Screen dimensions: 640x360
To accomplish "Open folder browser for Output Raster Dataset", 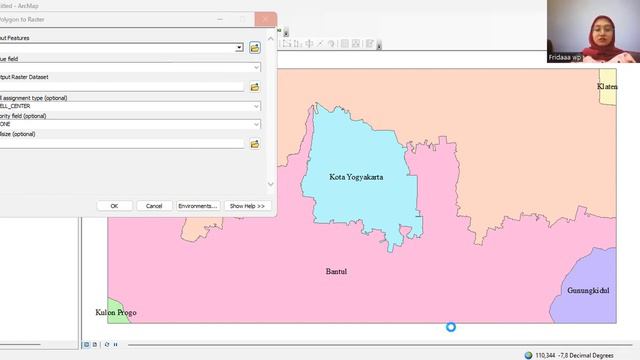I will click(x=255, y=87).
